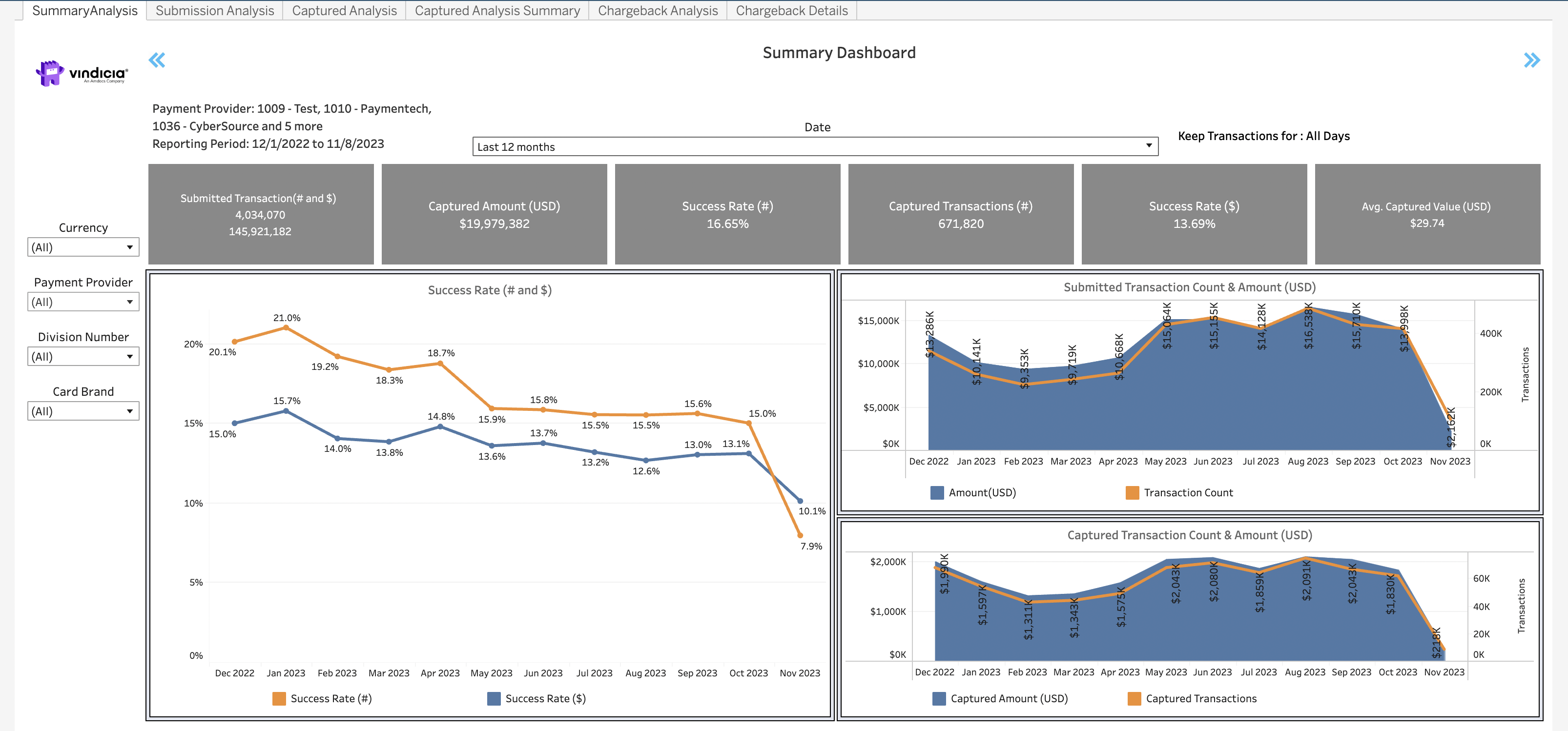Expand the Currency filter dropdown
Screen dimensions: 1568x731
click(83, 247)
